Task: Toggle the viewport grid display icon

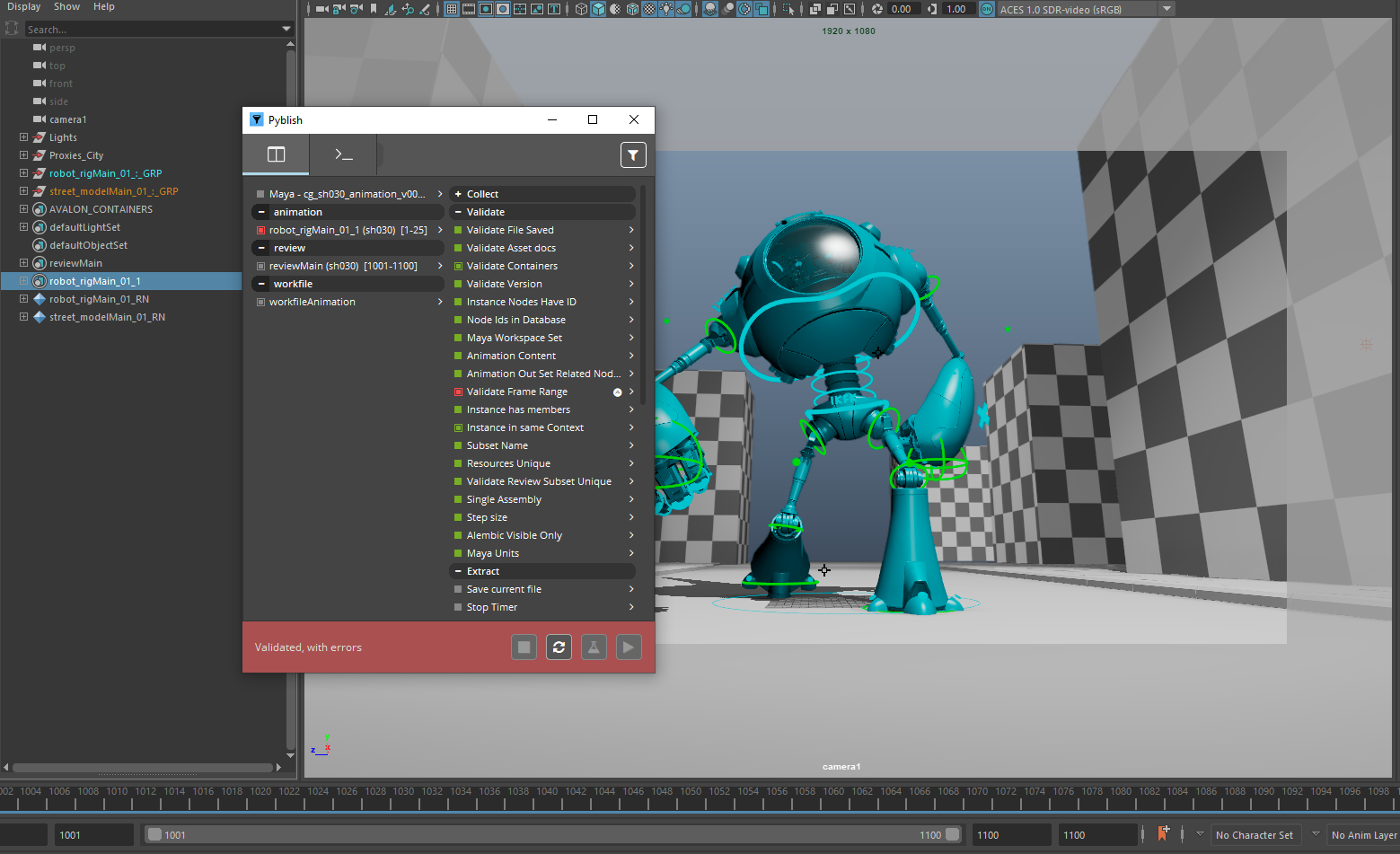Action: click(451, 9)
